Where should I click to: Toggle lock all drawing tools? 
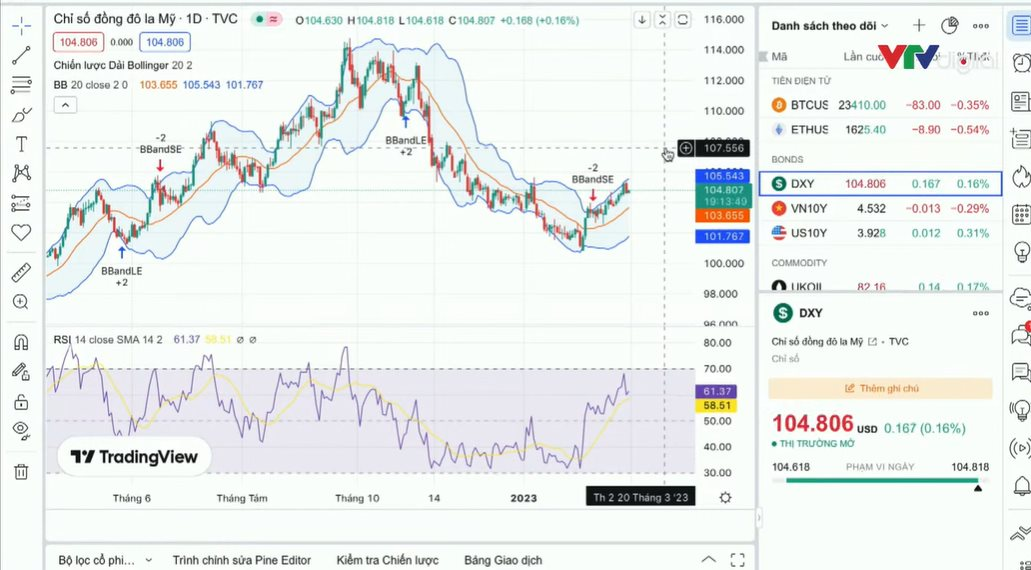coord(21,402)
